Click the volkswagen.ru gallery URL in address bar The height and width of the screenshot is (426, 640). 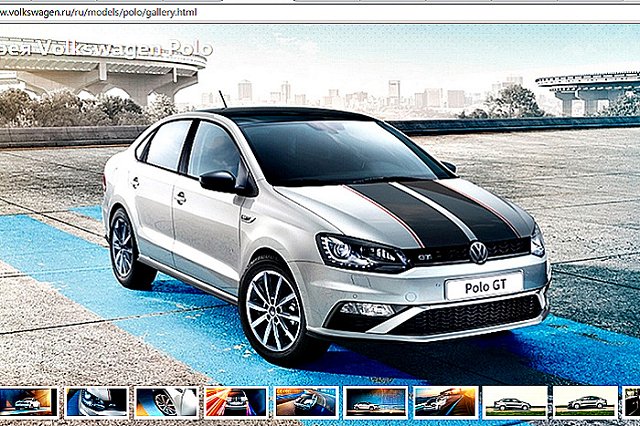coord(98,11)
